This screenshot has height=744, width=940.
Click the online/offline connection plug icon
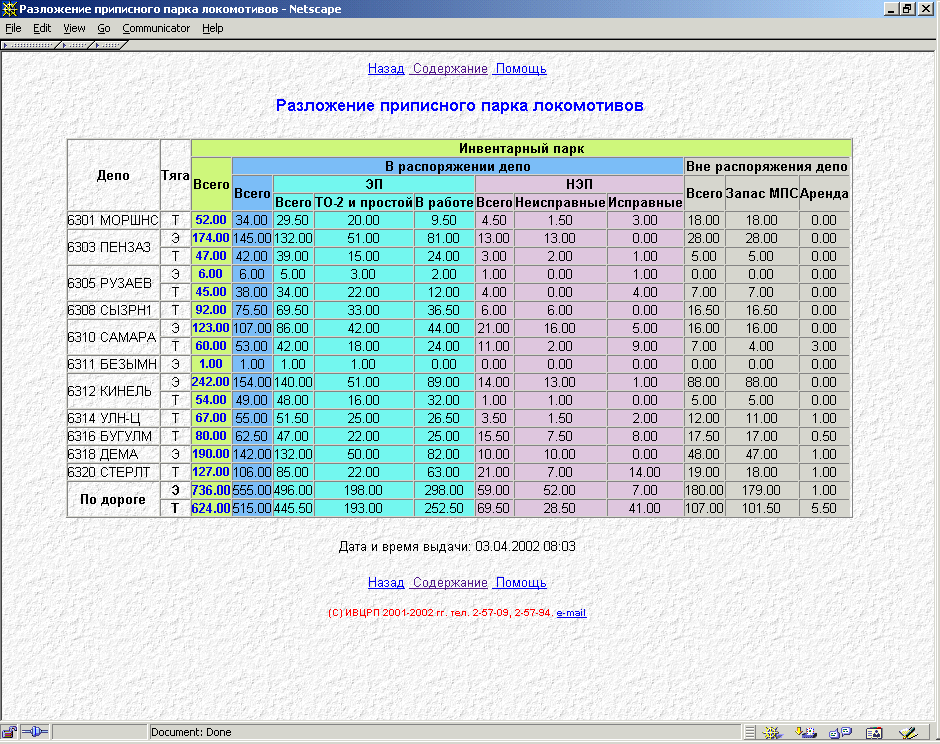pyautogui.click(x=34, y=732)
